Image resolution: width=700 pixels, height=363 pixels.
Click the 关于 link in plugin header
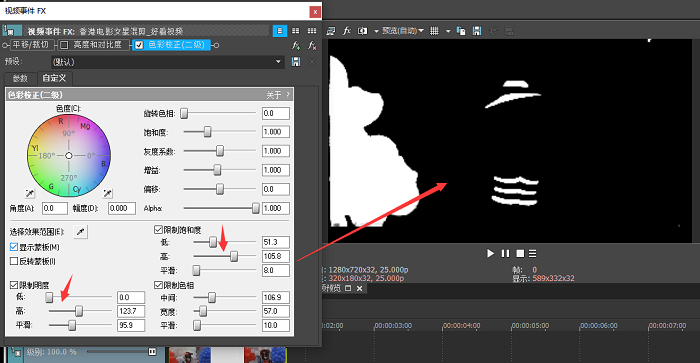274,95
